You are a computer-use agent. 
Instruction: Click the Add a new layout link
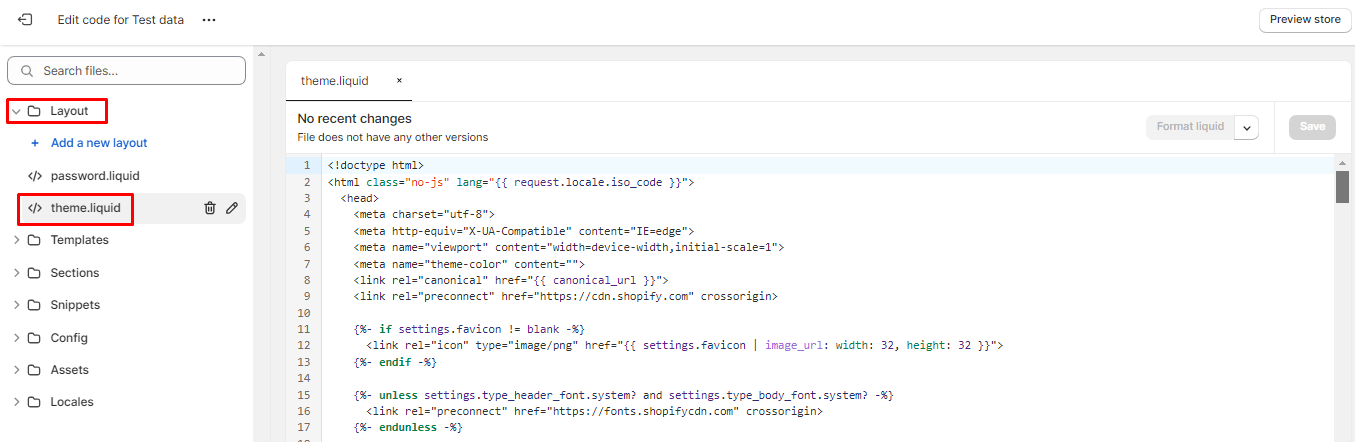[99, 143]
